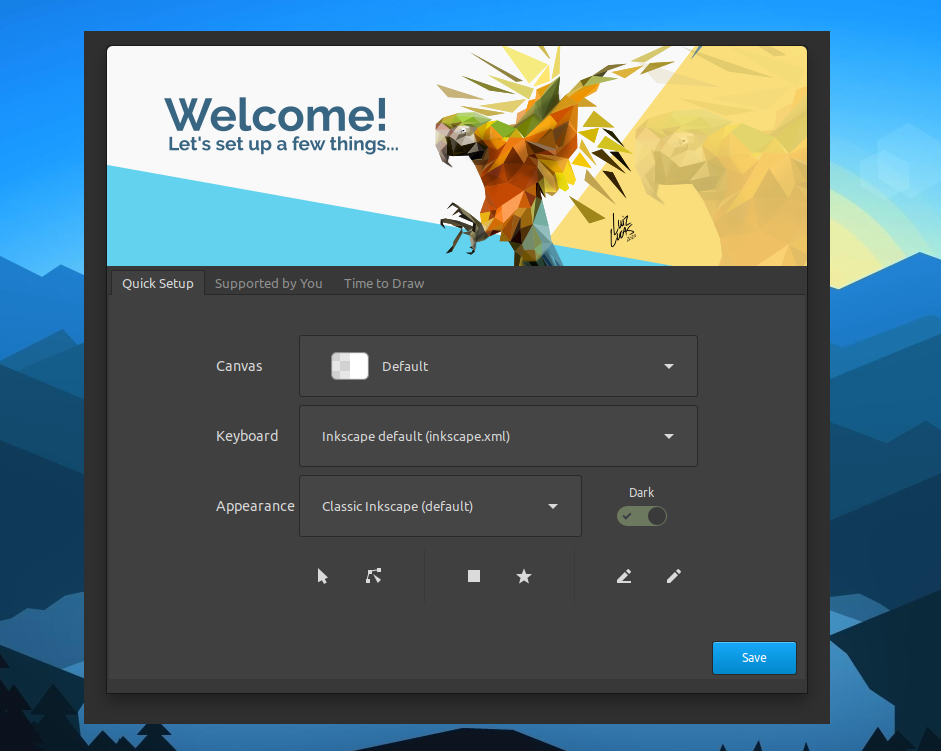Image resolution: width=941 pixels, height=751 pixels.
Task: Open the Keyboard shortcuts dropdown
Action: [x=498, y=436]
